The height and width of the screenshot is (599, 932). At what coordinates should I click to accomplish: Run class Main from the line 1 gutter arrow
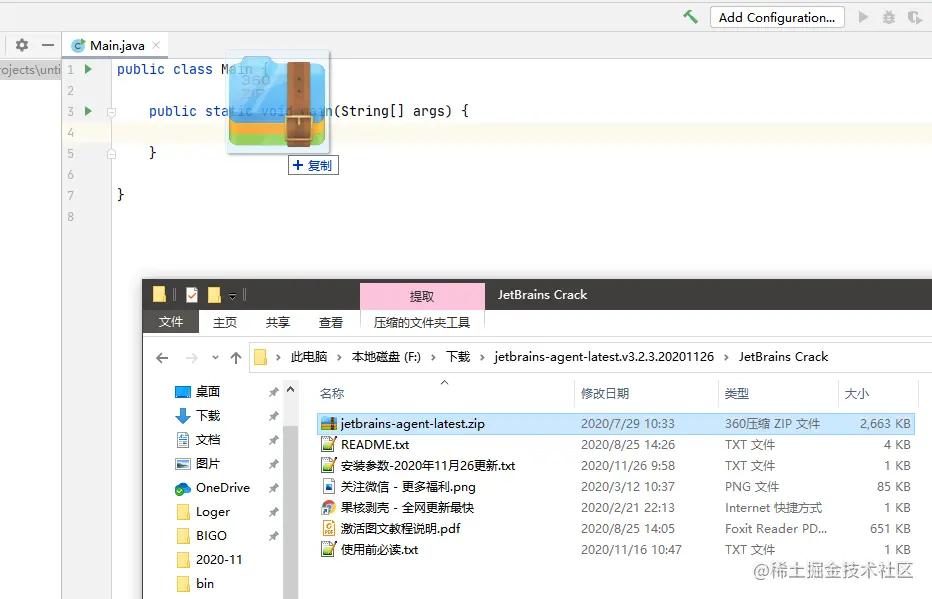89,69
